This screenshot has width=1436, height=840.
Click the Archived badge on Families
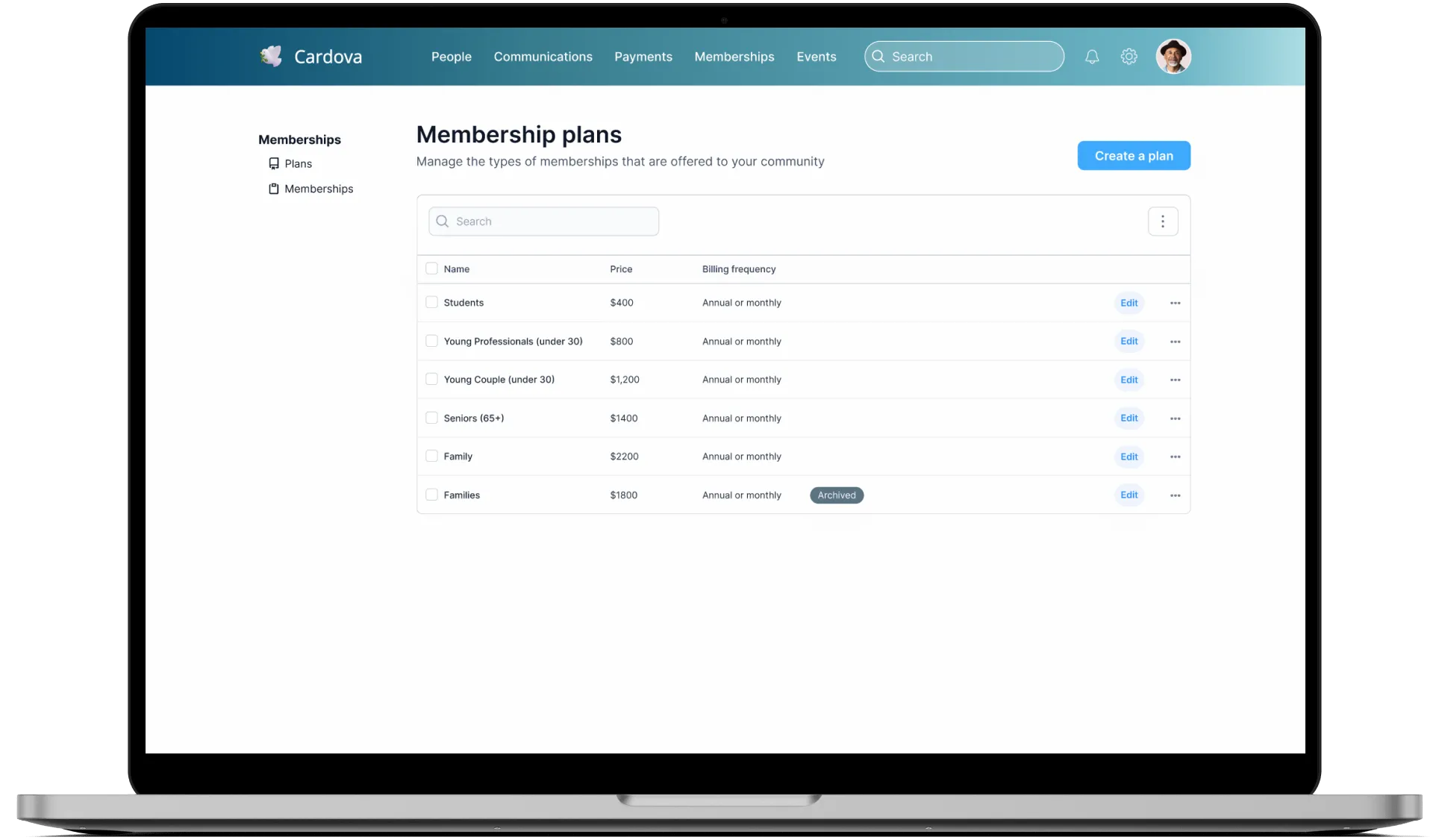coord(837,495)
